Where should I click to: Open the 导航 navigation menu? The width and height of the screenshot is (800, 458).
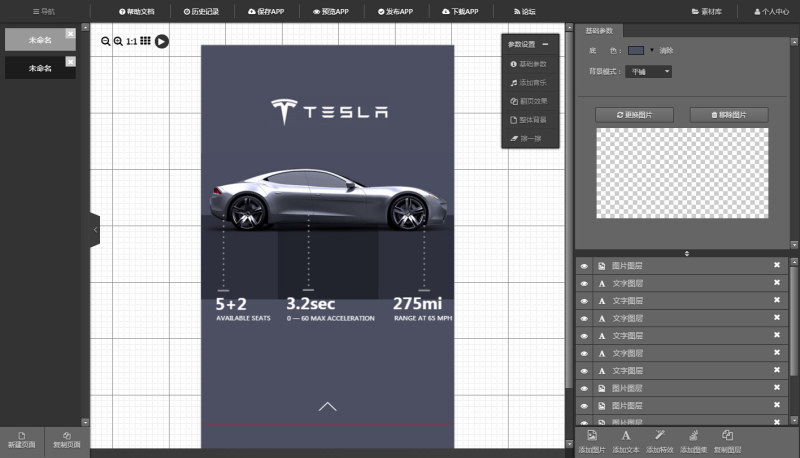[44, 11]
